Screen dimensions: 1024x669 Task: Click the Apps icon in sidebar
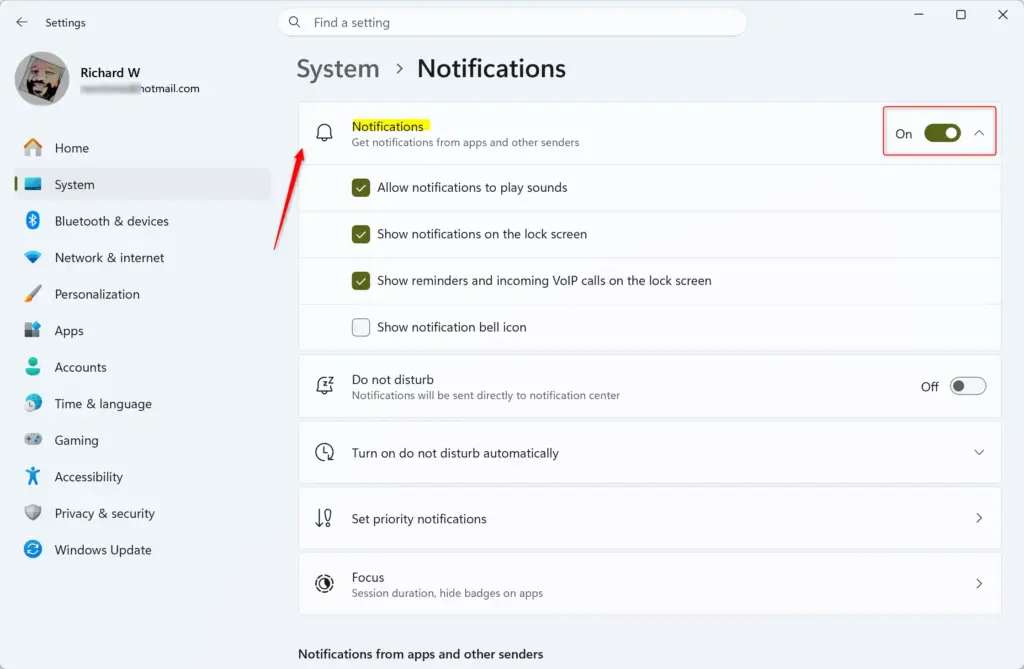pos(33,330)
